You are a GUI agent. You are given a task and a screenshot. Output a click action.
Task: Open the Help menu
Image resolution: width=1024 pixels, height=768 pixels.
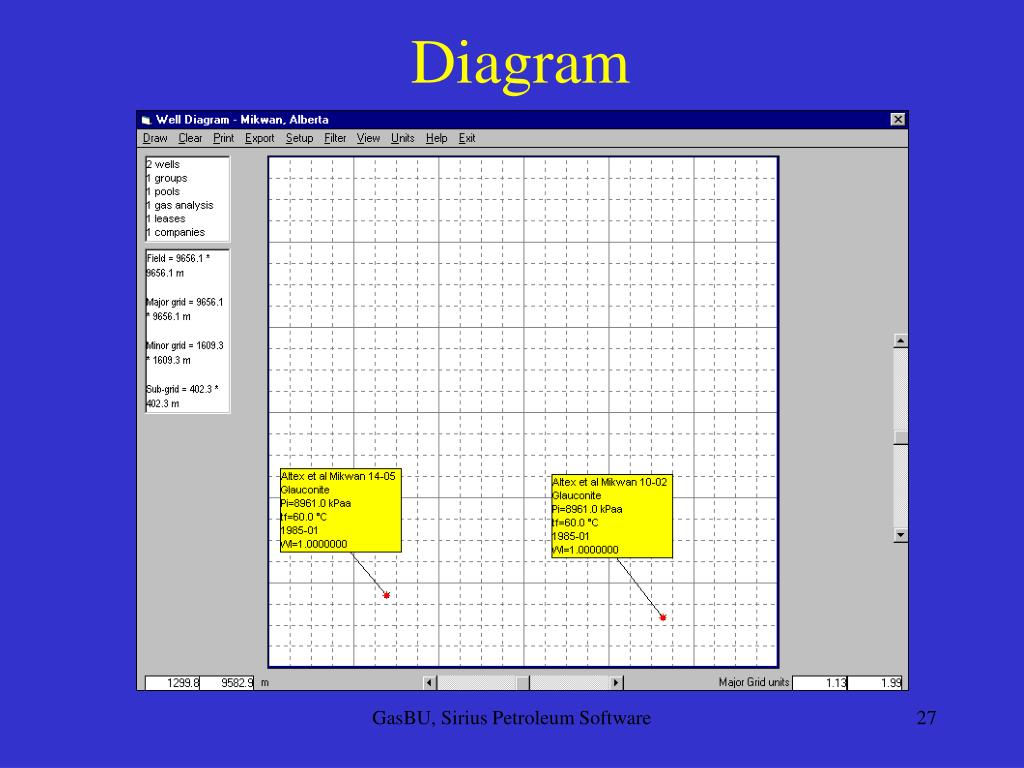436,138
